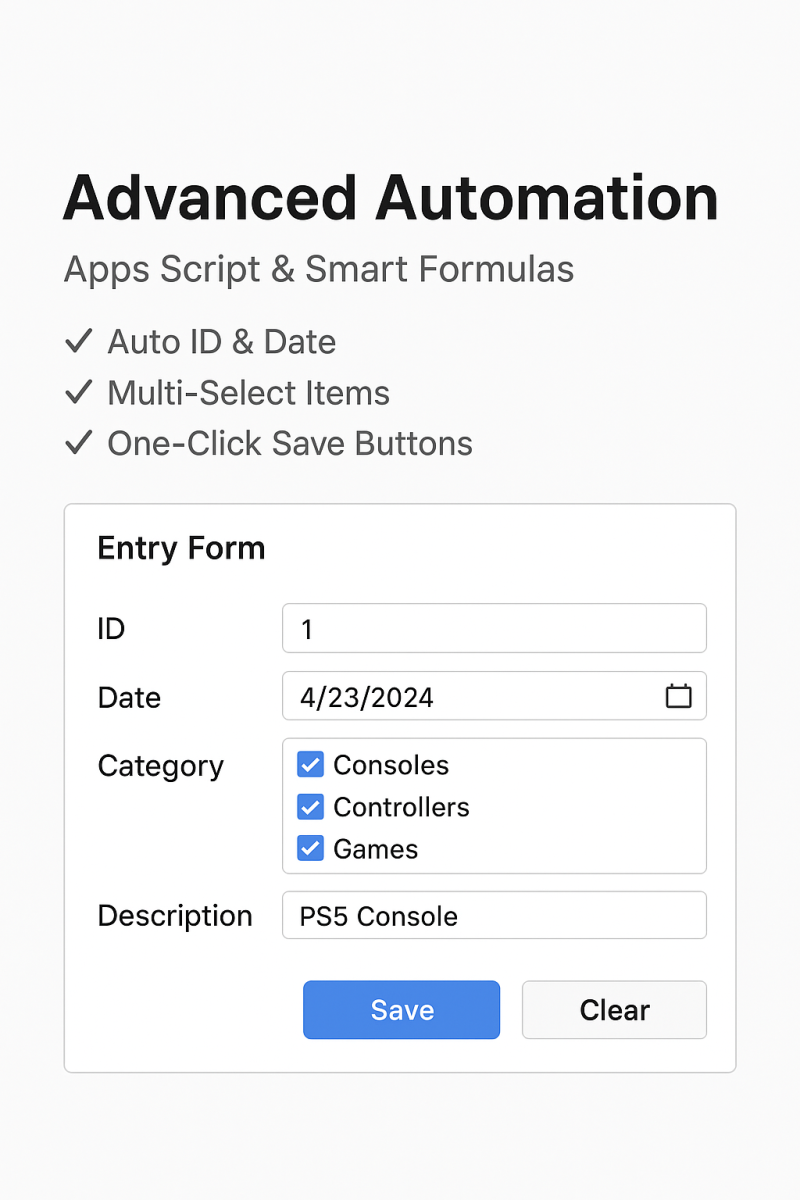The image size is (800, 1200).
Task: Click the ID field label
Action: [111, 629]
